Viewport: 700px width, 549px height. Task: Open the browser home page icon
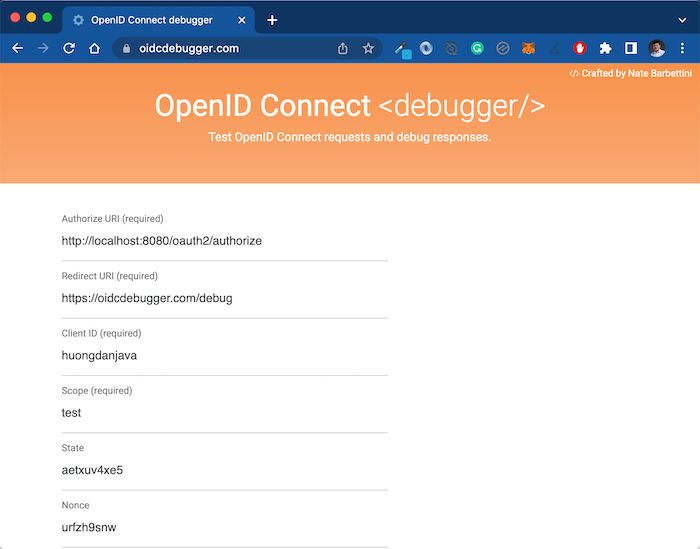94,48
